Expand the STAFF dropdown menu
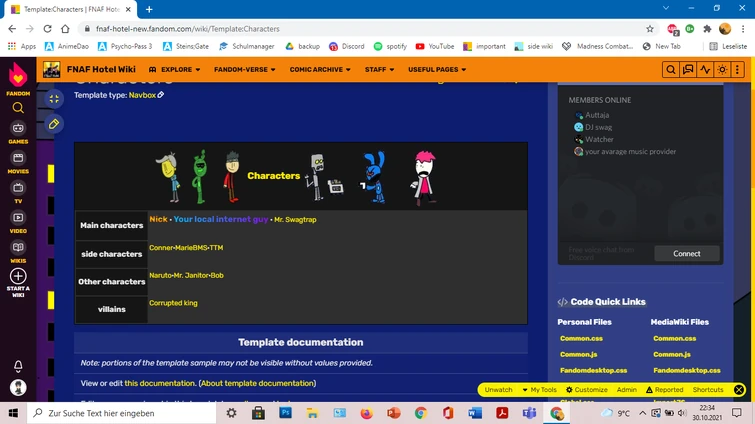This screenshot has width=755, height=424. [x=379, y=69]
